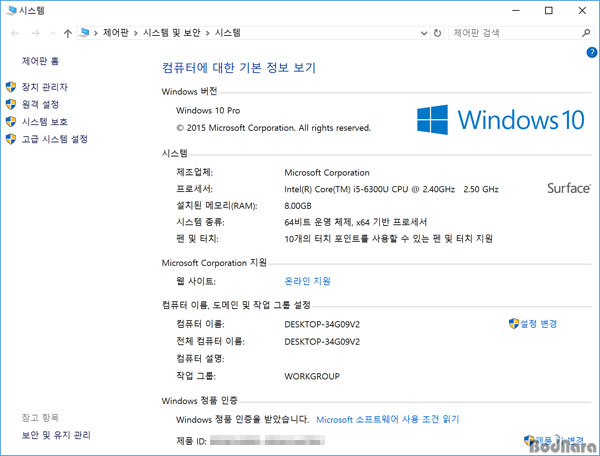Open 시스템 및 보안 breadcrumb
Image resolution: width=600 pixels, height=456 pixels.
(172, 33)
